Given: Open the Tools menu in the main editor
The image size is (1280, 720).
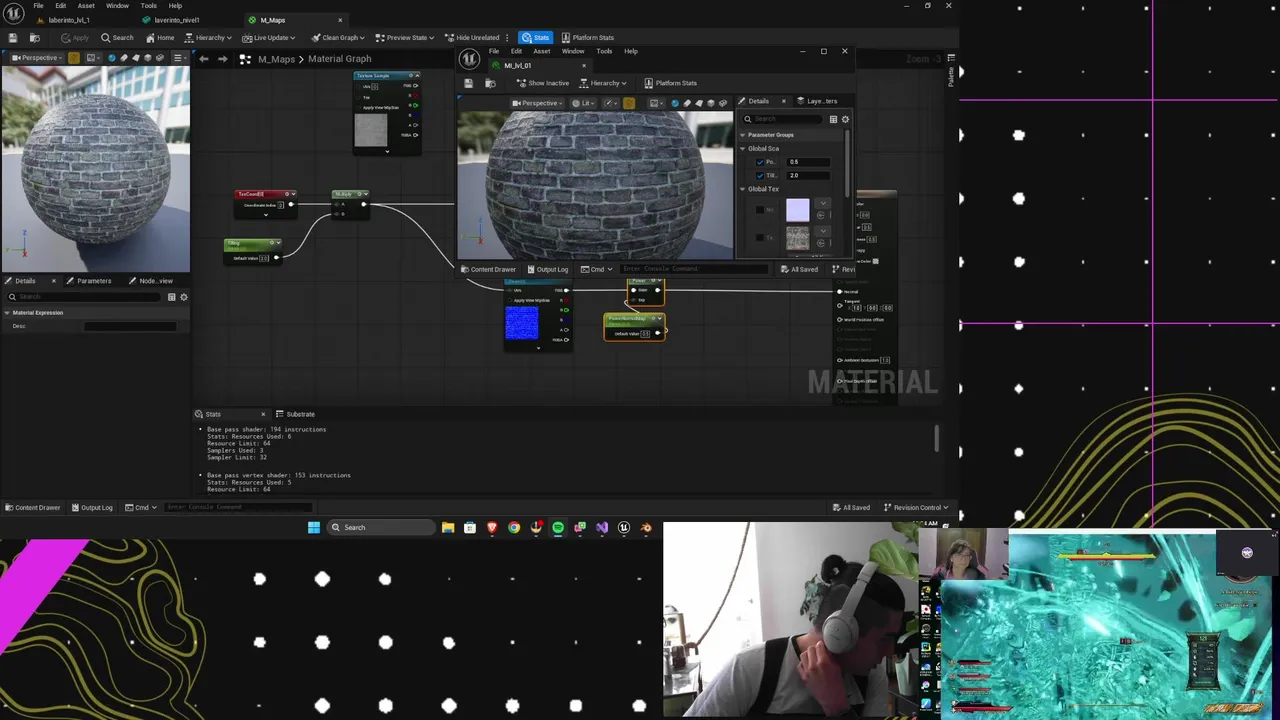Looking at the screenshot, I should pyautogui.click(x=148, y=6).
